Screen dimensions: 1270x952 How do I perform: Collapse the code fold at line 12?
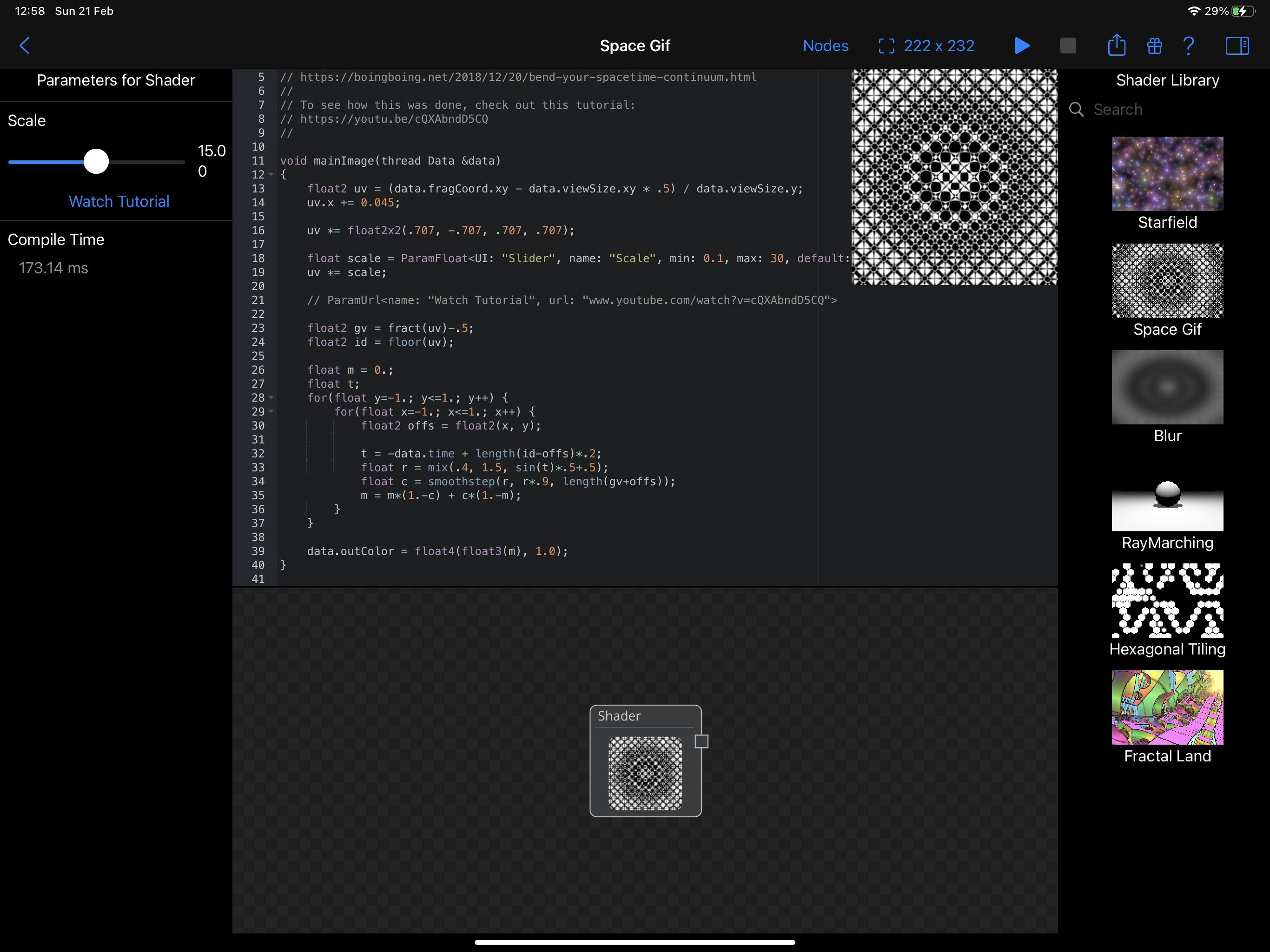[271, 175]
